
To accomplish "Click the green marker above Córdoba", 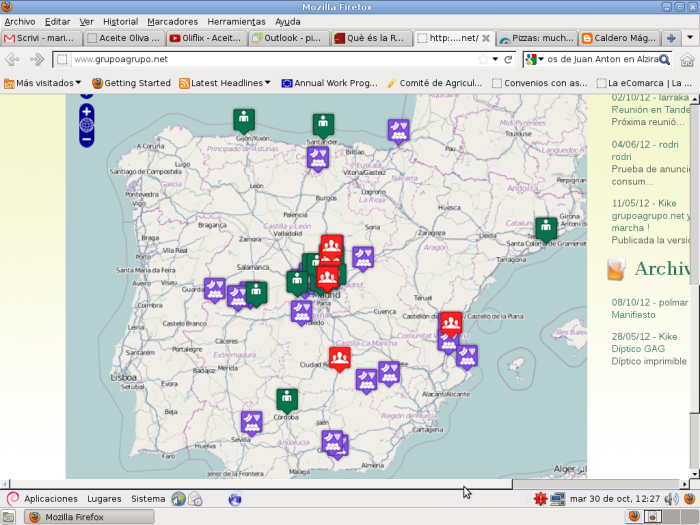I will (287, 400).
